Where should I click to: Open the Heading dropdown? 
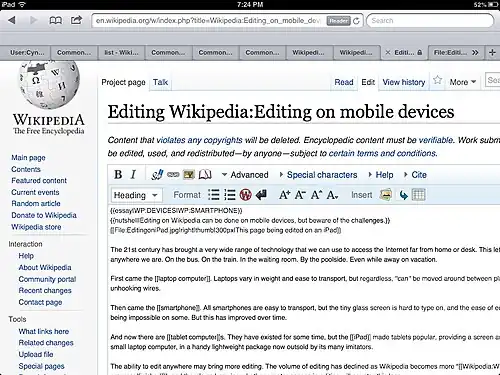tap(136, 195)
